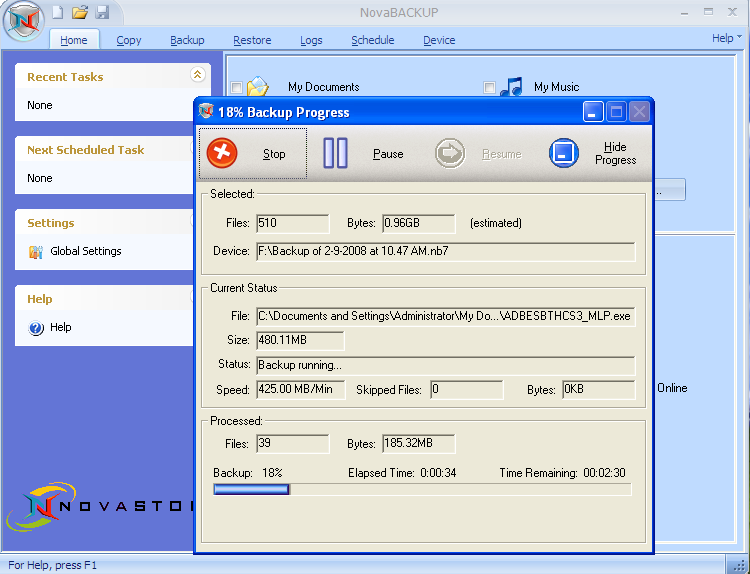Click the Size field 480.11MB
The height and width of the screenshot is (574, 750).
(300, 341)
